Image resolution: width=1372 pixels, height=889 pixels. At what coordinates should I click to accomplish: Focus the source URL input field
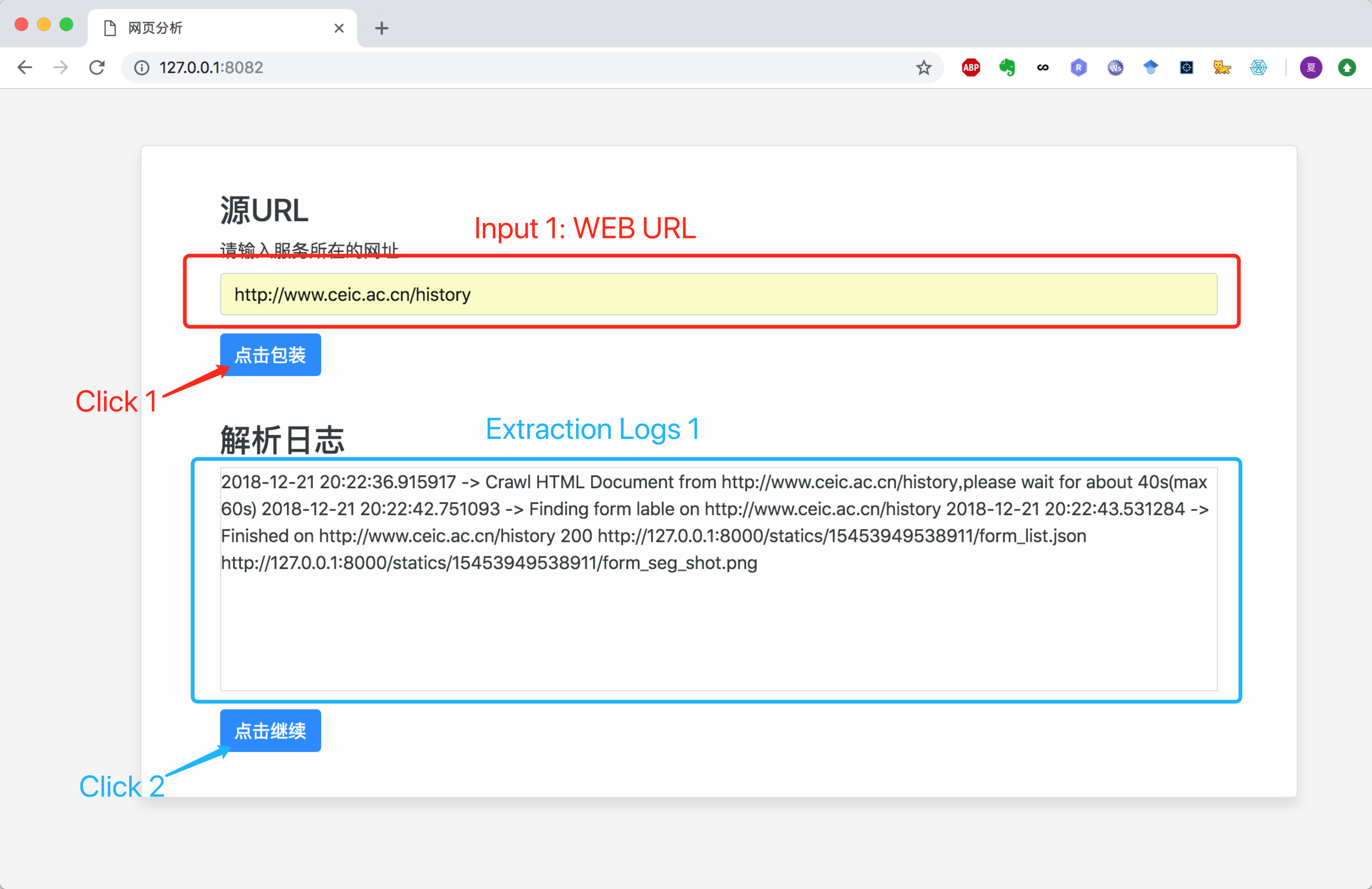(x=719, y=295)
